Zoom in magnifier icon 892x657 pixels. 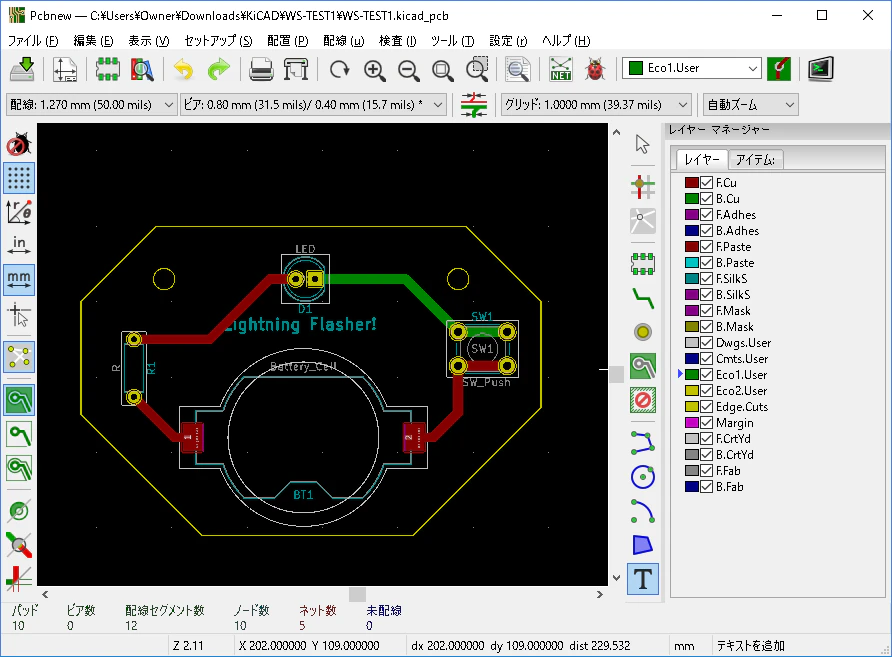click(374, 69)
